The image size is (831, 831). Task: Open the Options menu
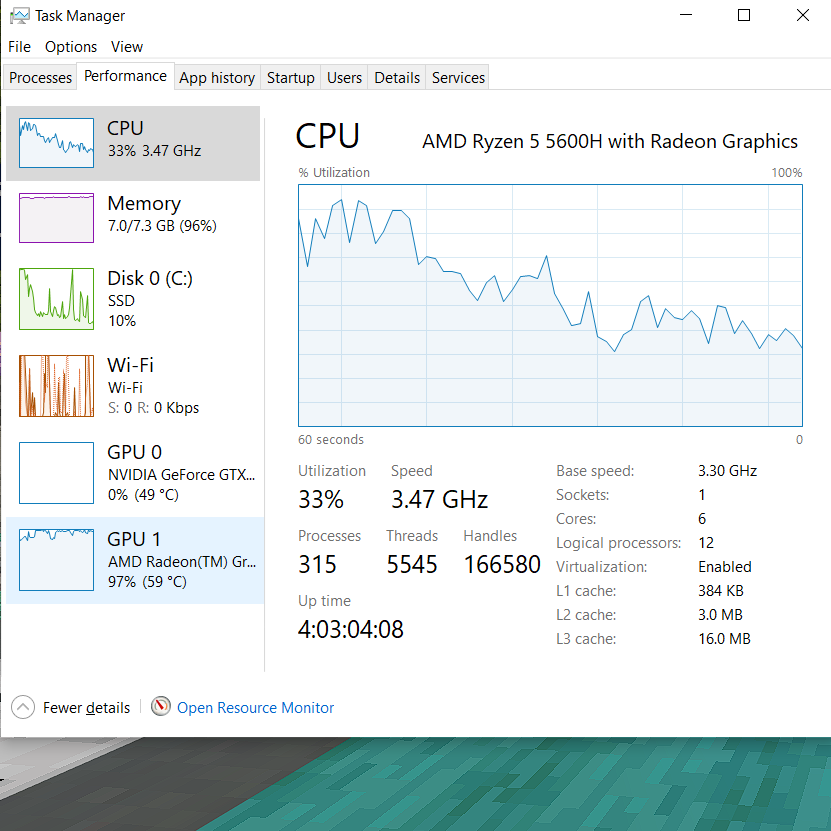click(x=71, y=47)
